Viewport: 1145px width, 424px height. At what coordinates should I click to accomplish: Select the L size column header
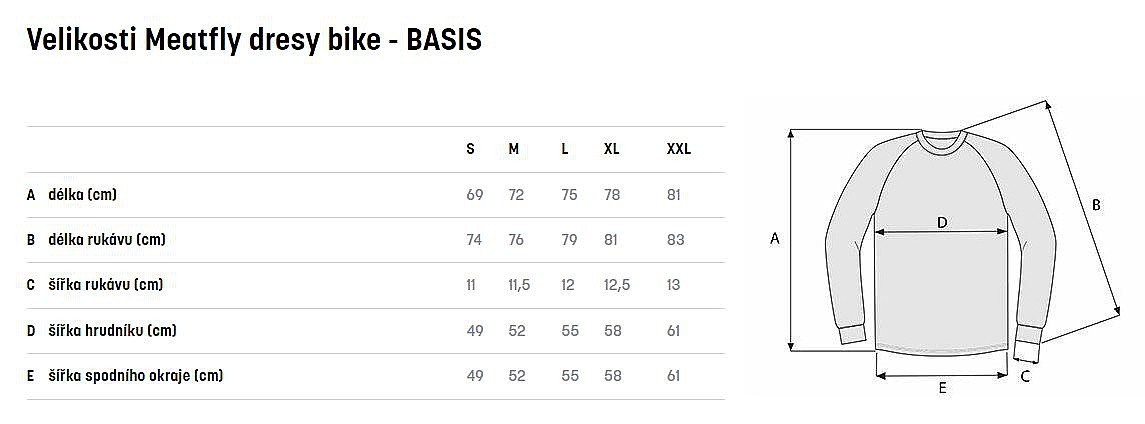tap(565, 149)
